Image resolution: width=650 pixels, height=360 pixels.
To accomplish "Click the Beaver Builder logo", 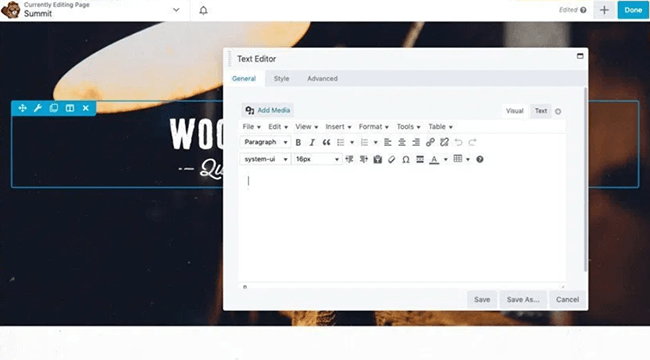I will pos(10,10).
